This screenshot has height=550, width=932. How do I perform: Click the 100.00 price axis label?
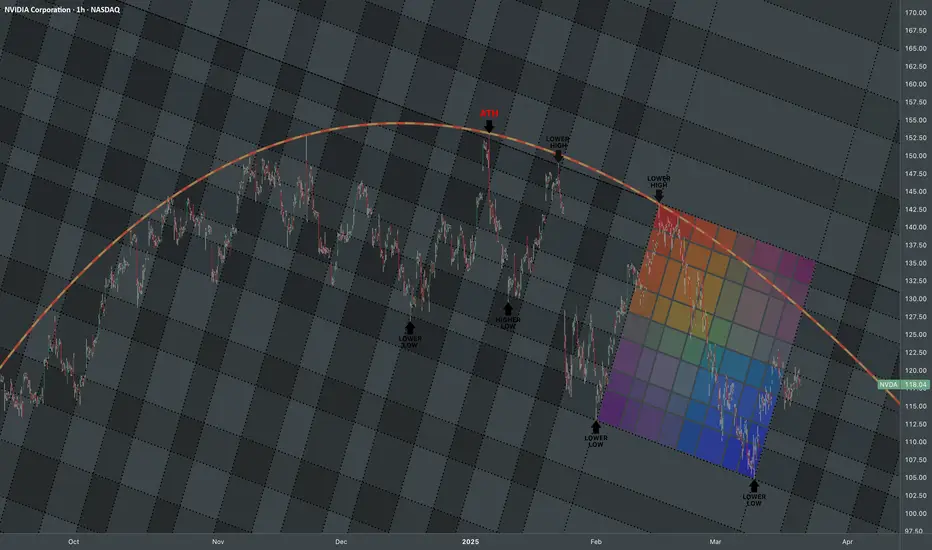(x=916, y=513)
